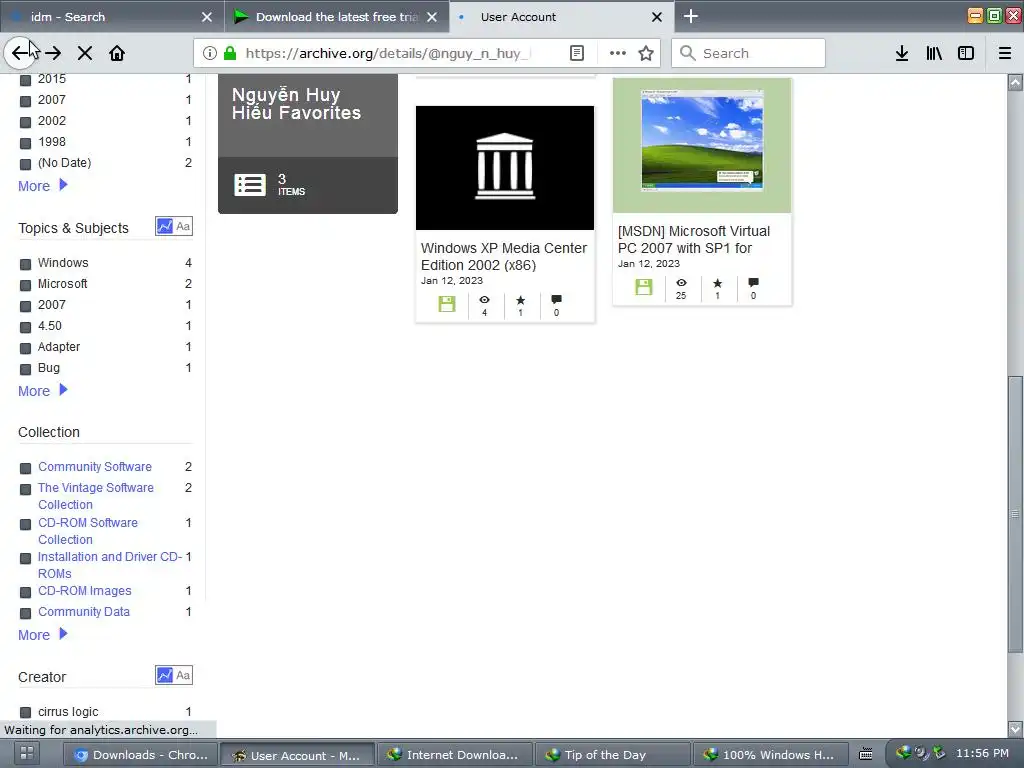Image resolution: width=1024 pixels, height=768 pixels.
Task: Click the archive building thumbnail
Action: [x=505, y=168]
